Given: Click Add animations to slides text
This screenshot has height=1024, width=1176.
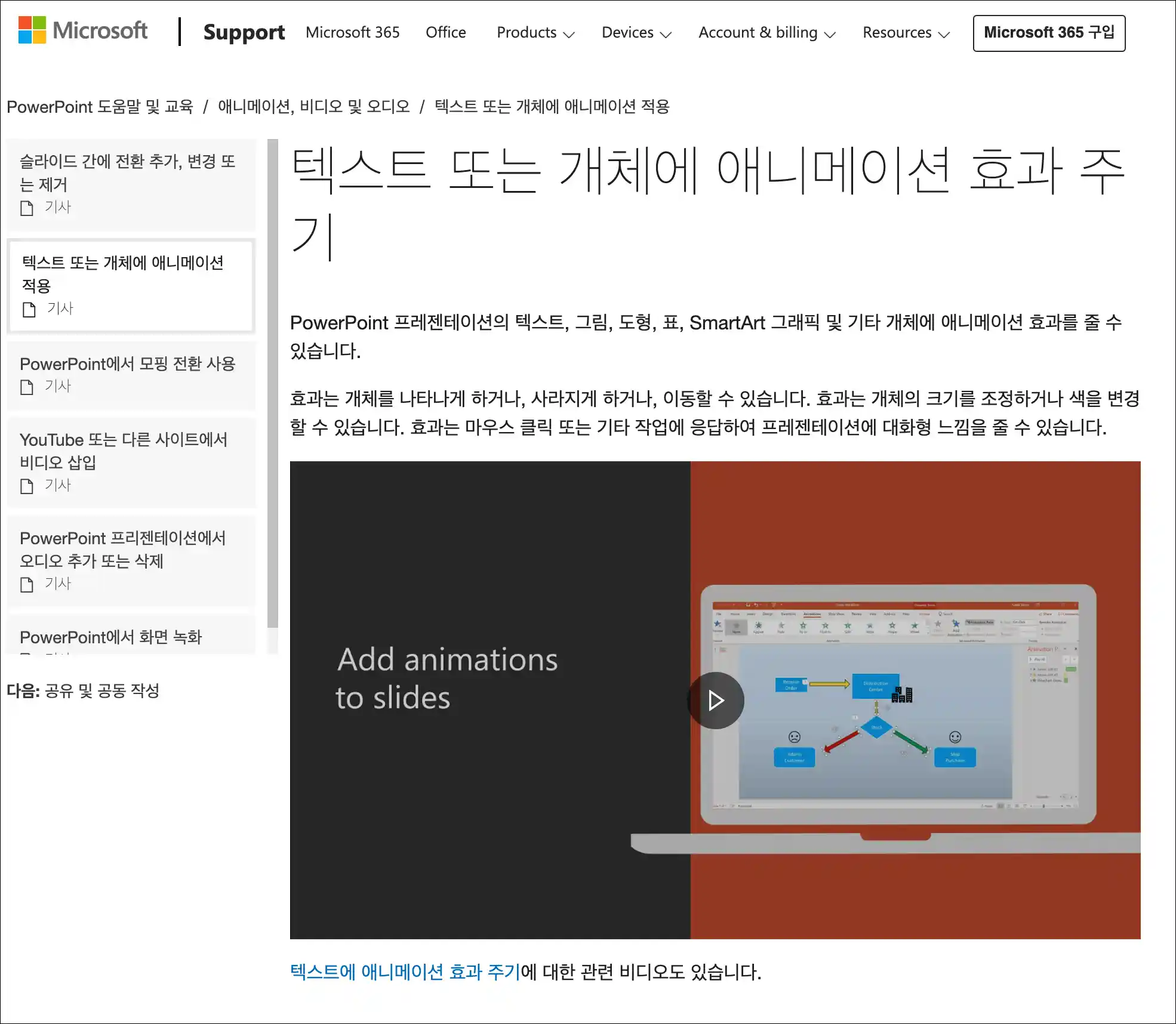Looking at the screenshot, I should pos(447,678).
